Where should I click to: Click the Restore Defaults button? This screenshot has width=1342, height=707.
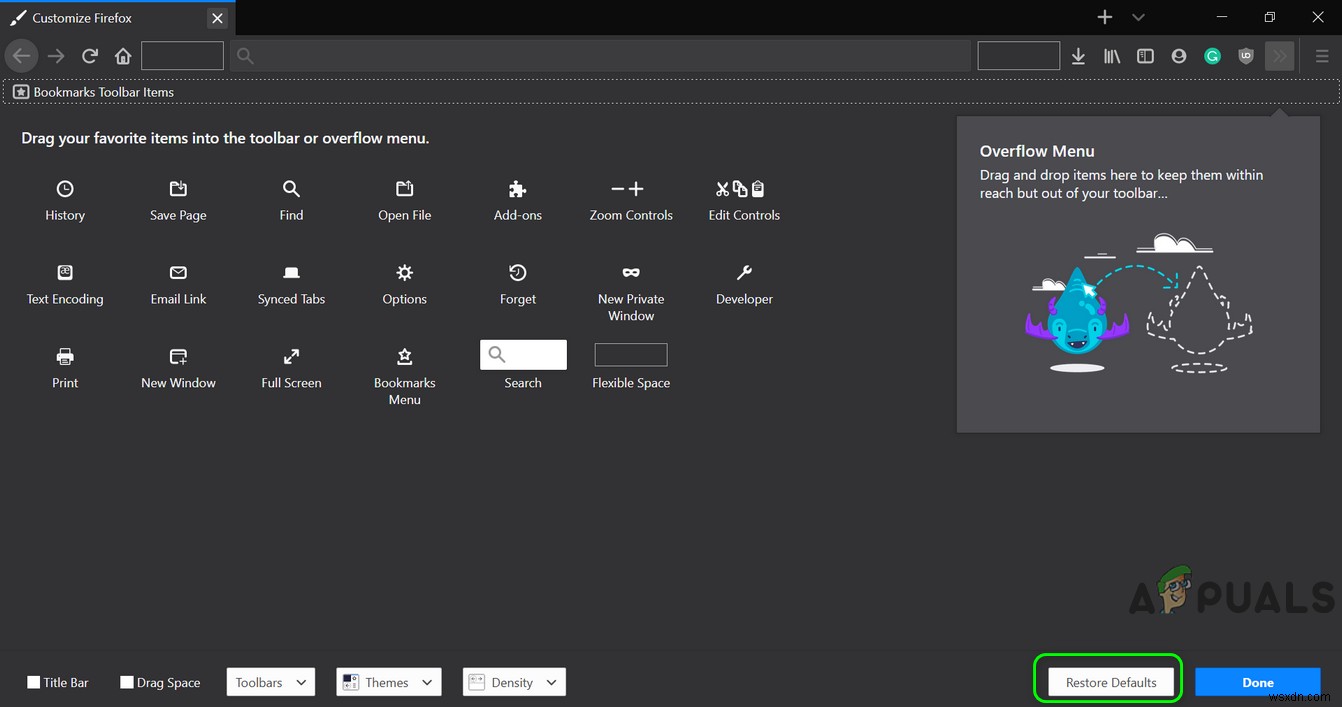[x=1110, y=681]
